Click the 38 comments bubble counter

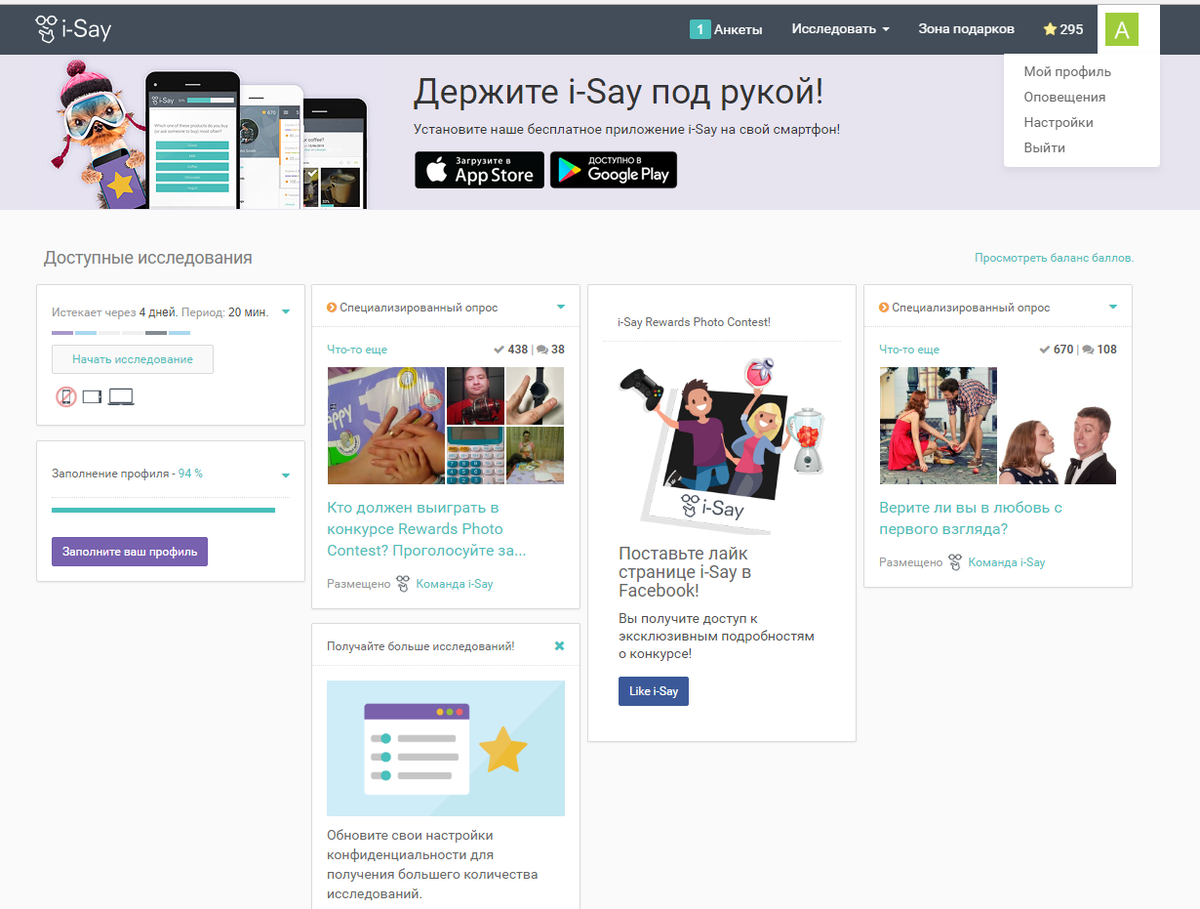tap(551, 349)
